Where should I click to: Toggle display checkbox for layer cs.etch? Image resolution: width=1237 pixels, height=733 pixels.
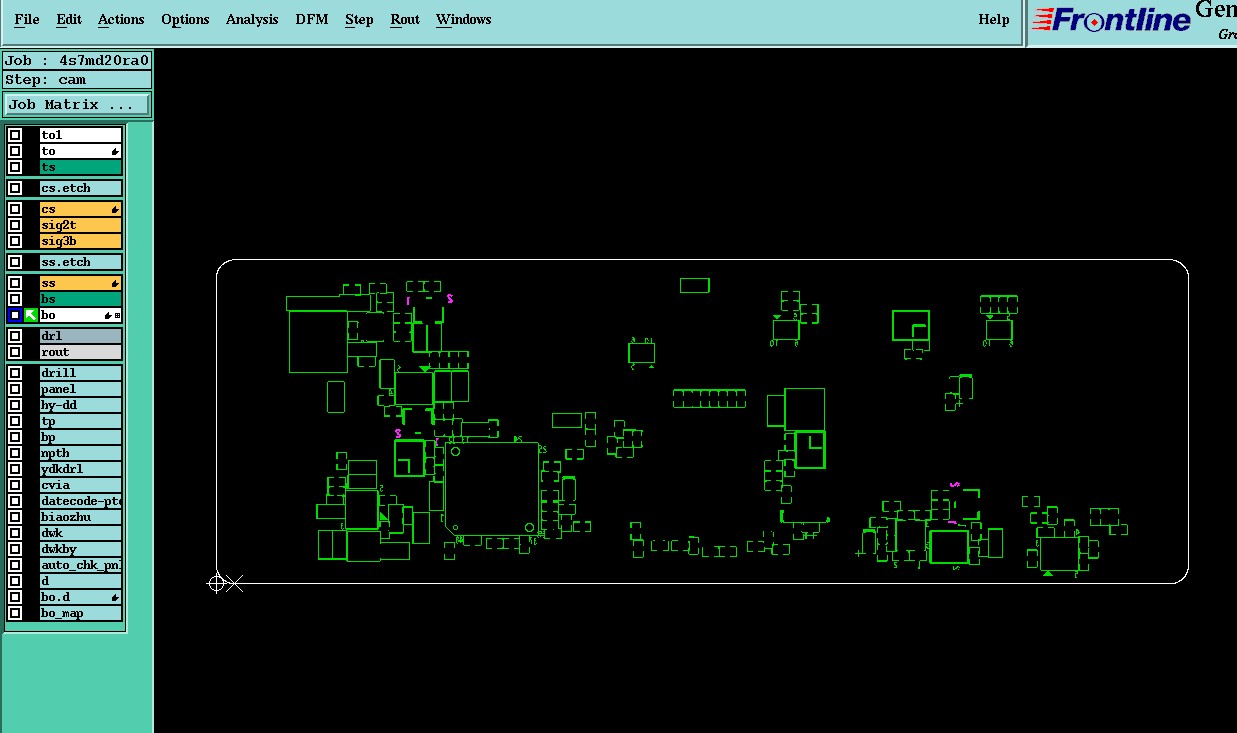[x=15, y=188]
